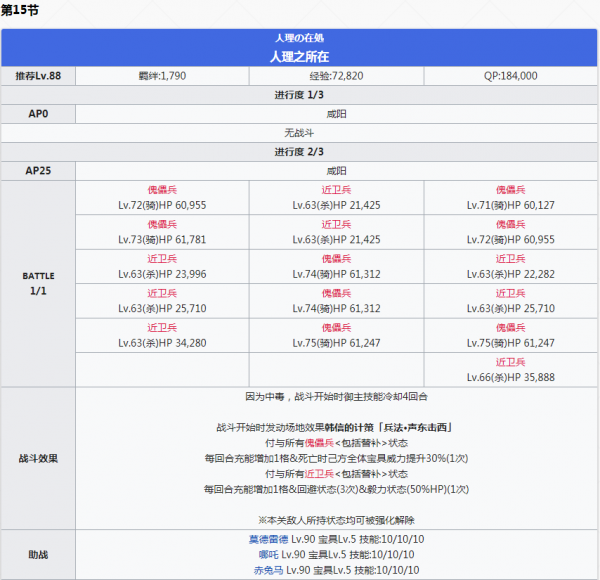600x580 pixels.
Task: Click the QP:184,000 value
Action: [510, 76]
